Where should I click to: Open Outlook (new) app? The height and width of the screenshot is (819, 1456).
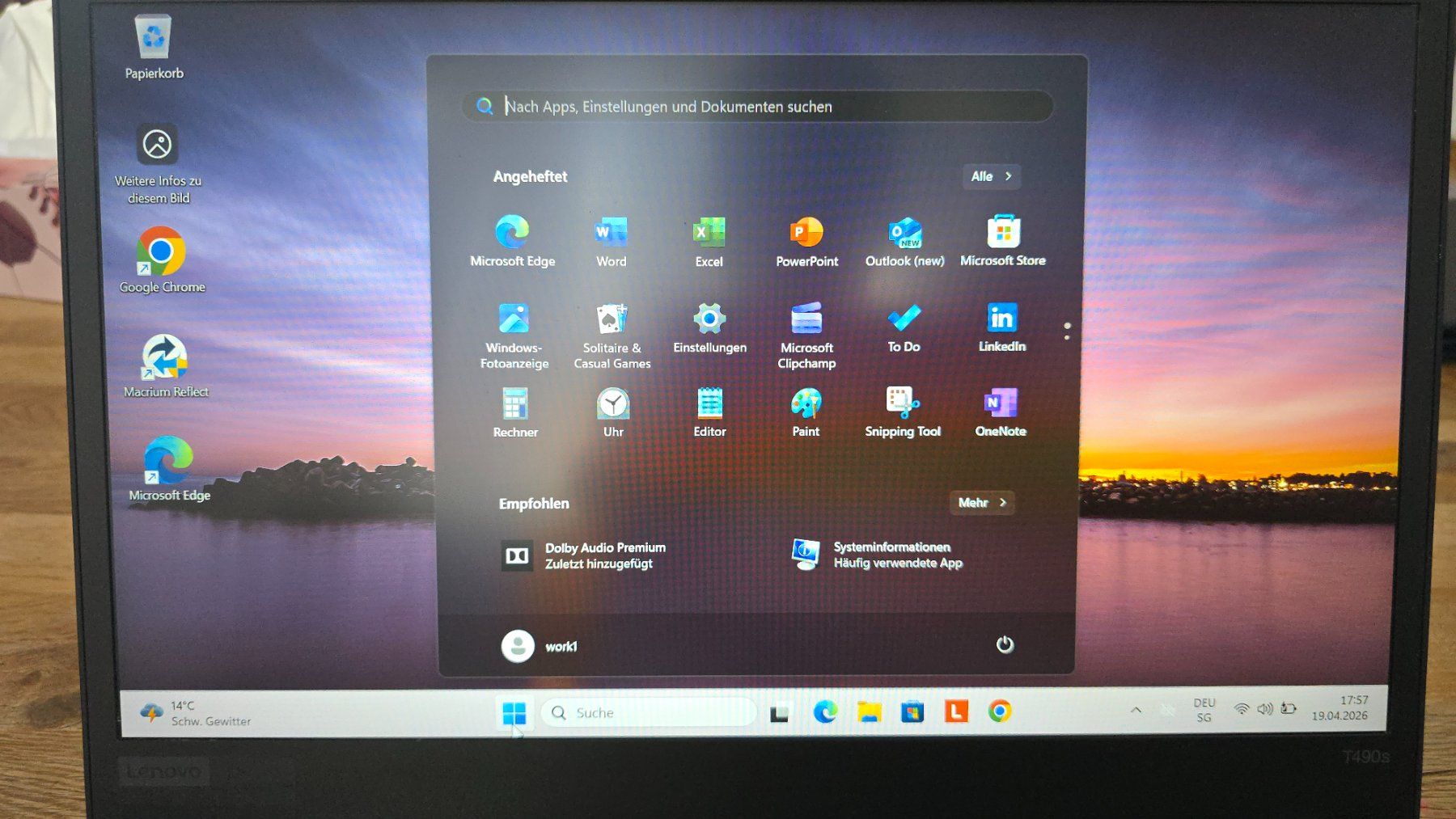pos(904,241)
